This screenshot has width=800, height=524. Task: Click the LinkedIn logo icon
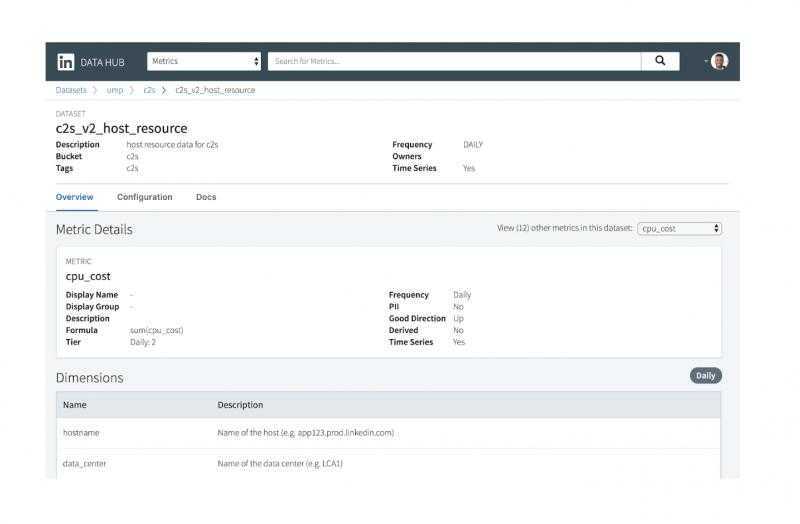tap(65, 62)
